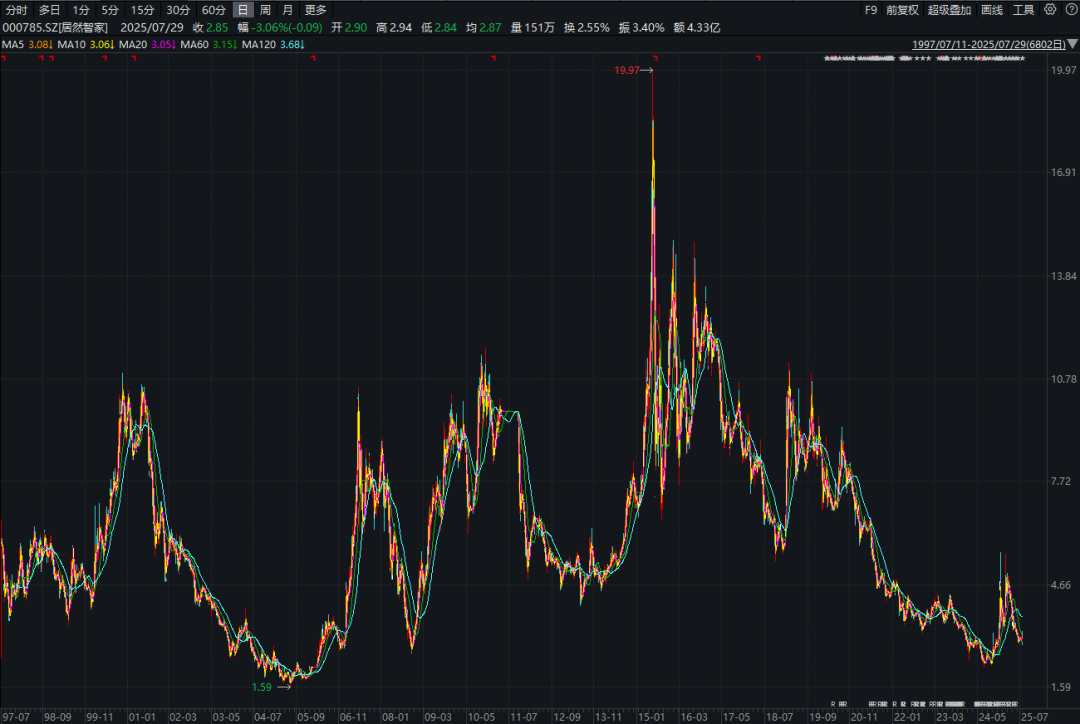1080x724 pixels.
Task: Click the 开 2.90 opening price
Action: pos(349,28)
